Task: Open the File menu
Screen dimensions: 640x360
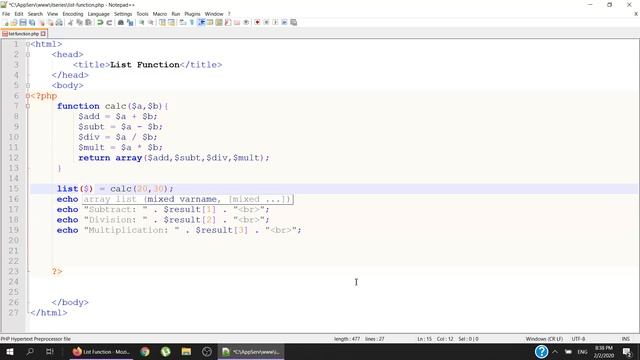Action: pyautogui.click(x=6, y=14)
